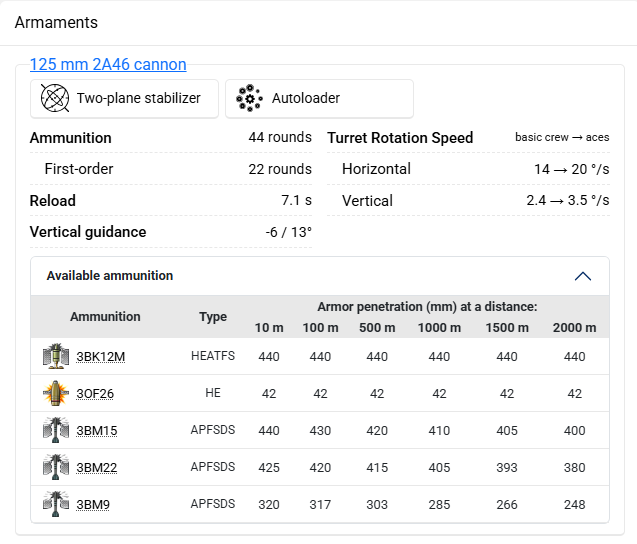This screenshot has height=544, width=637.
Task: Click the 3BM15 shell icon
Action: (54, 431)
